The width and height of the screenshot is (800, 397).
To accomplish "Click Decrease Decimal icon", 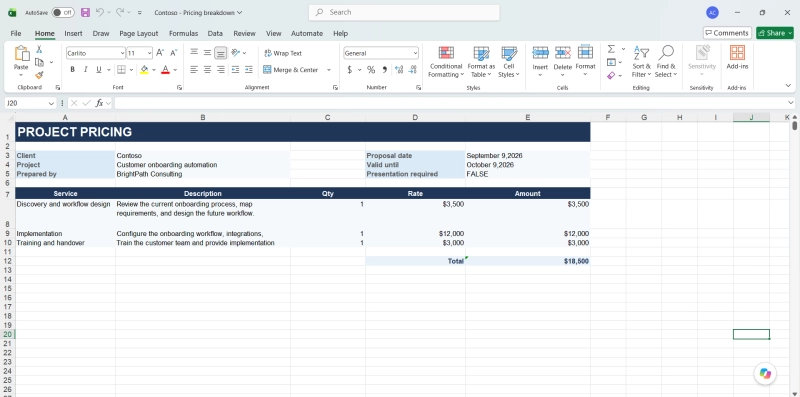I will pyautogui.click(x=413, y=69).
